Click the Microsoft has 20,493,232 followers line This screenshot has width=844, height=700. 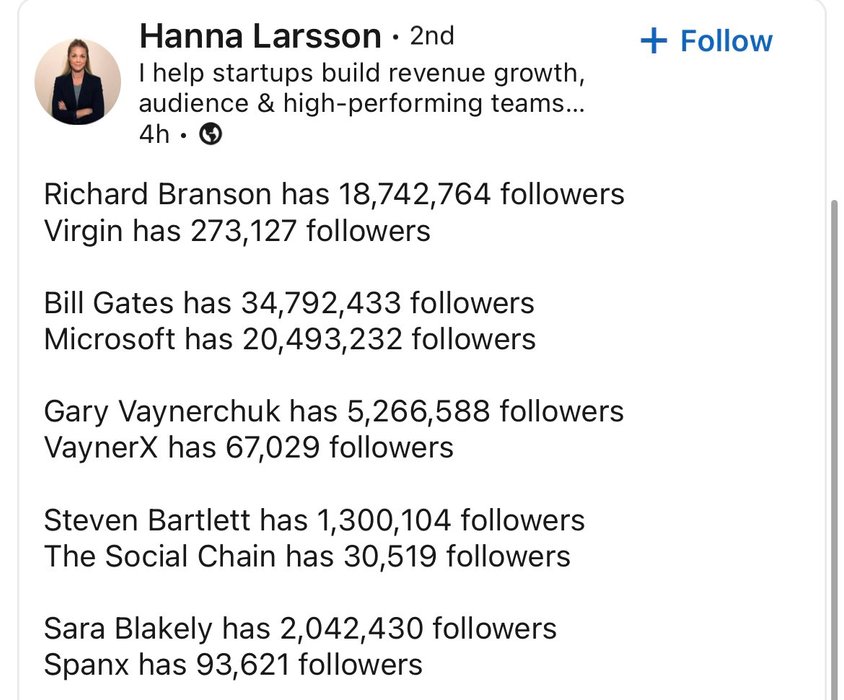(290, 339)
